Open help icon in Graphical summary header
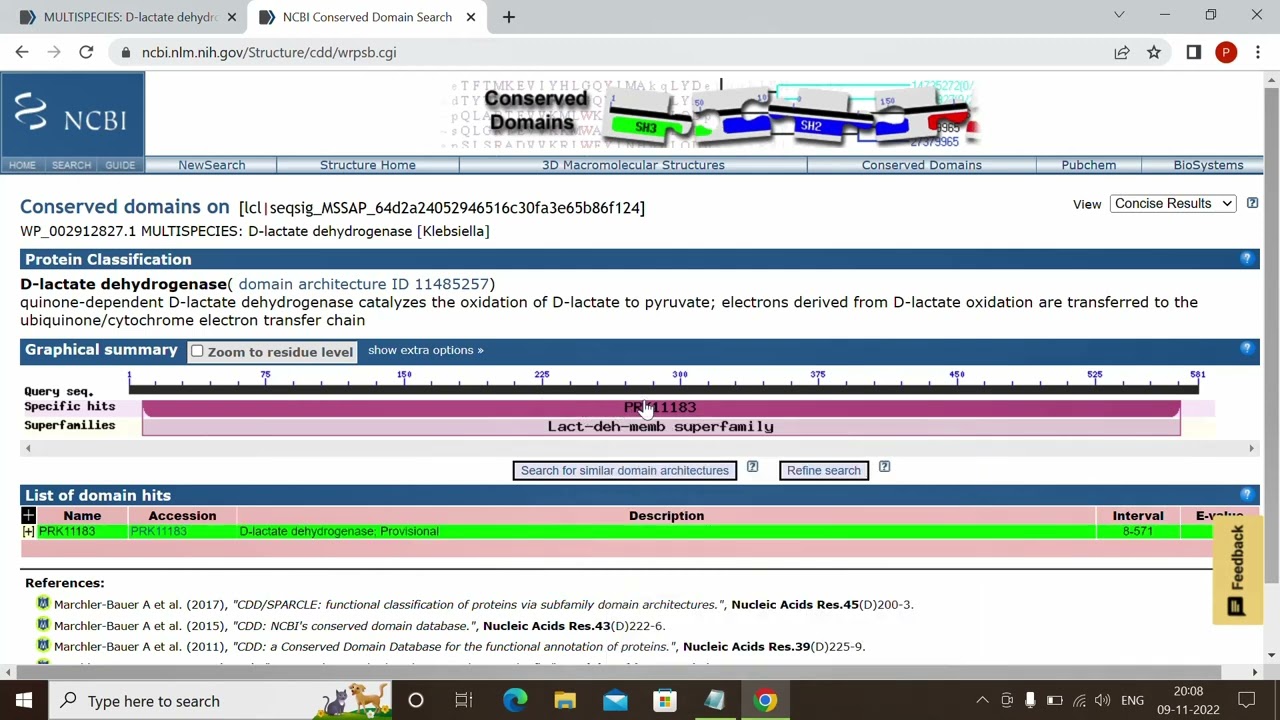Screen dimensions: 1280x720 point(1246,349)
